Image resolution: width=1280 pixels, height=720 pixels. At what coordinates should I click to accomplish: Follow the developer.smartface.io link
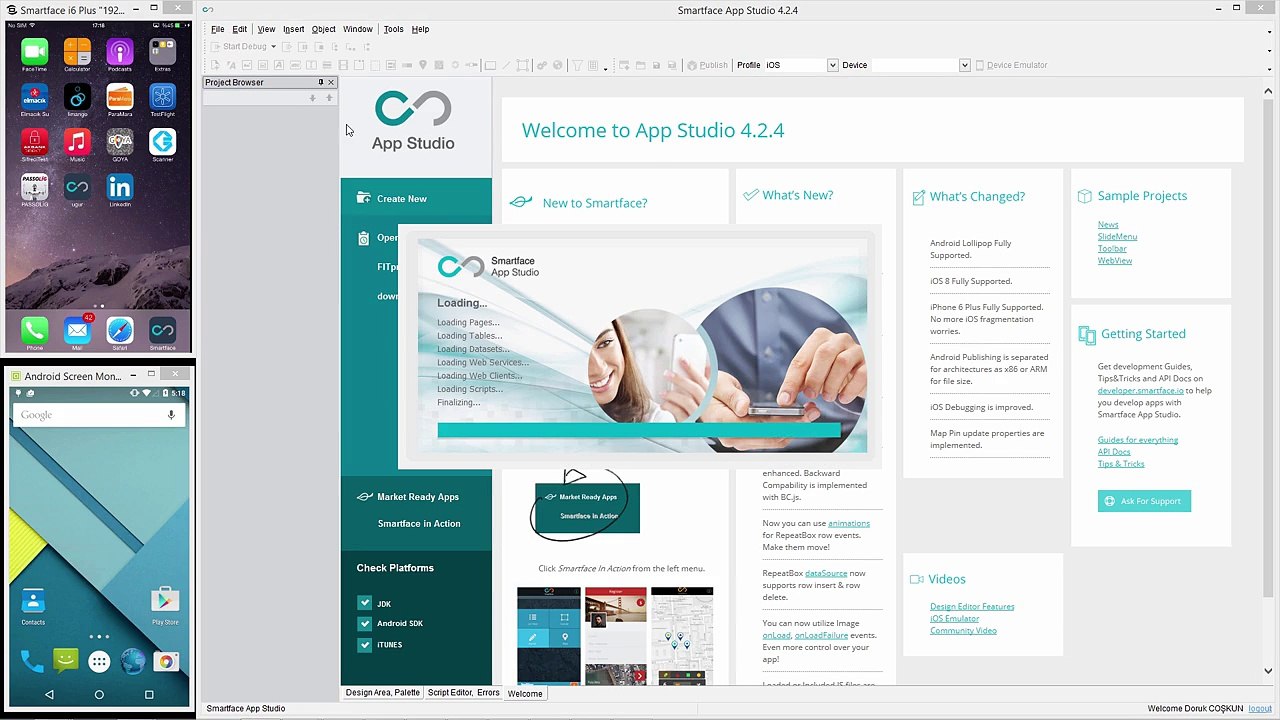click(1140, 391)
